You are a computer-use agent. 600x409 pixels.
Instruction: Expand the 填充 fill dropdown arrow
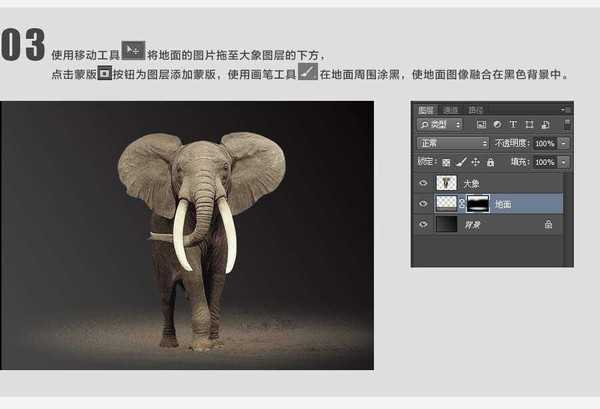(x=564, y=162)
